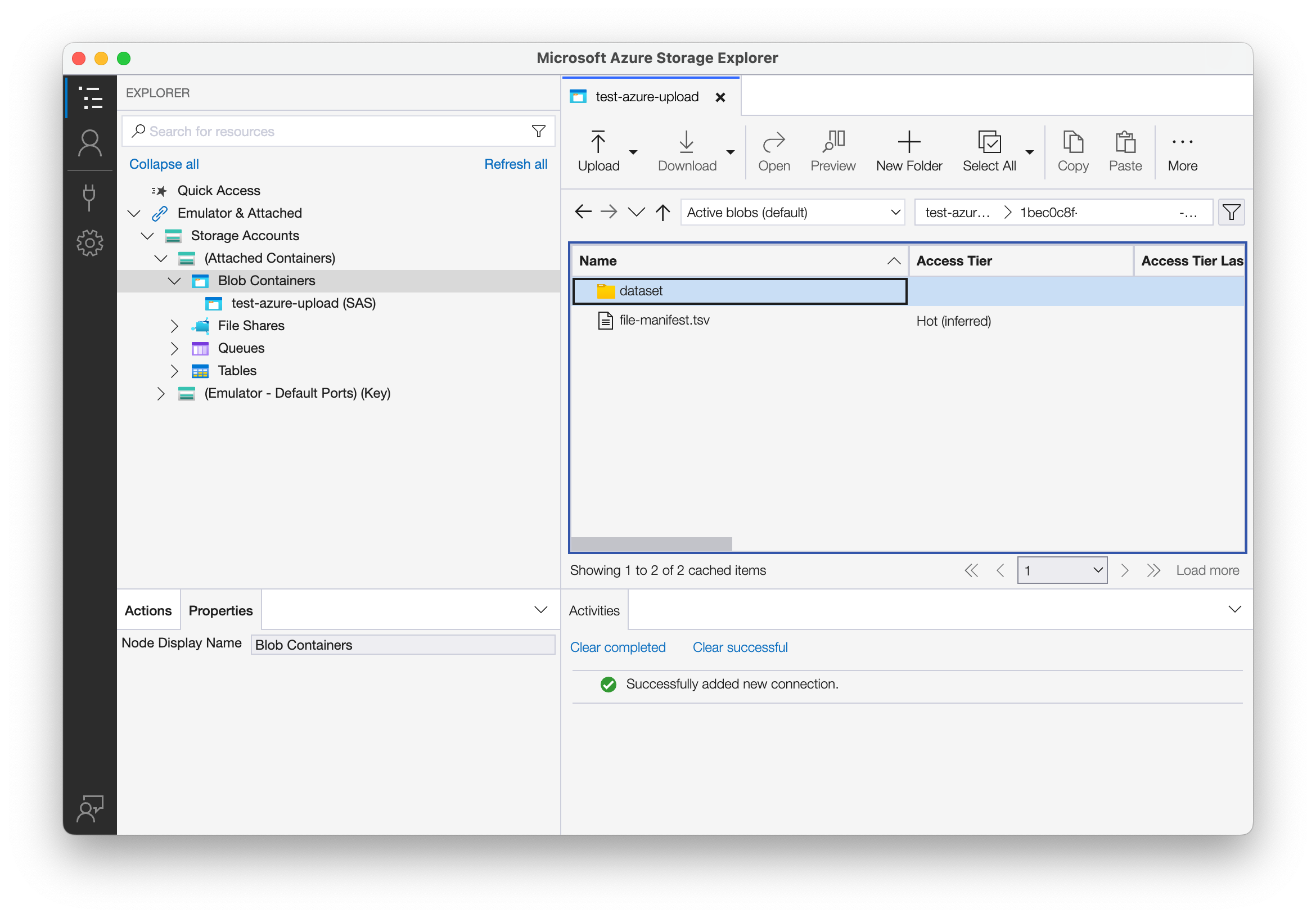The image size is (1316, 918).
Task: Click the Clear completed link
Action: click(618, 647)
